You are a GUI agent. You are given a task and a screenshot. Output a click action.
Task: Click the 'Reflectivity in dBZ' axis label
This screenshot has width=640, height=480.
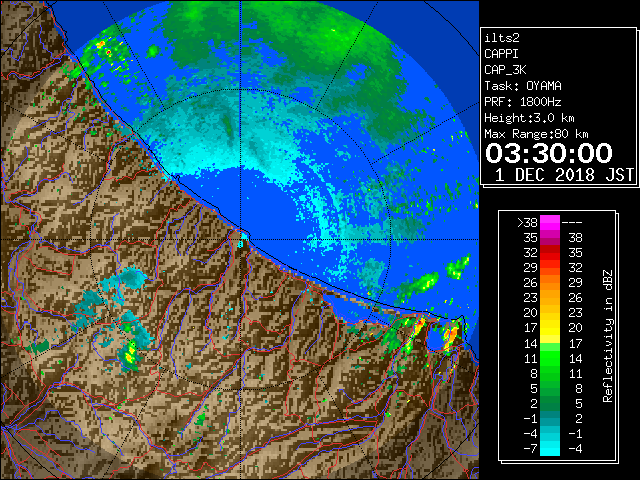click(608, 336)
